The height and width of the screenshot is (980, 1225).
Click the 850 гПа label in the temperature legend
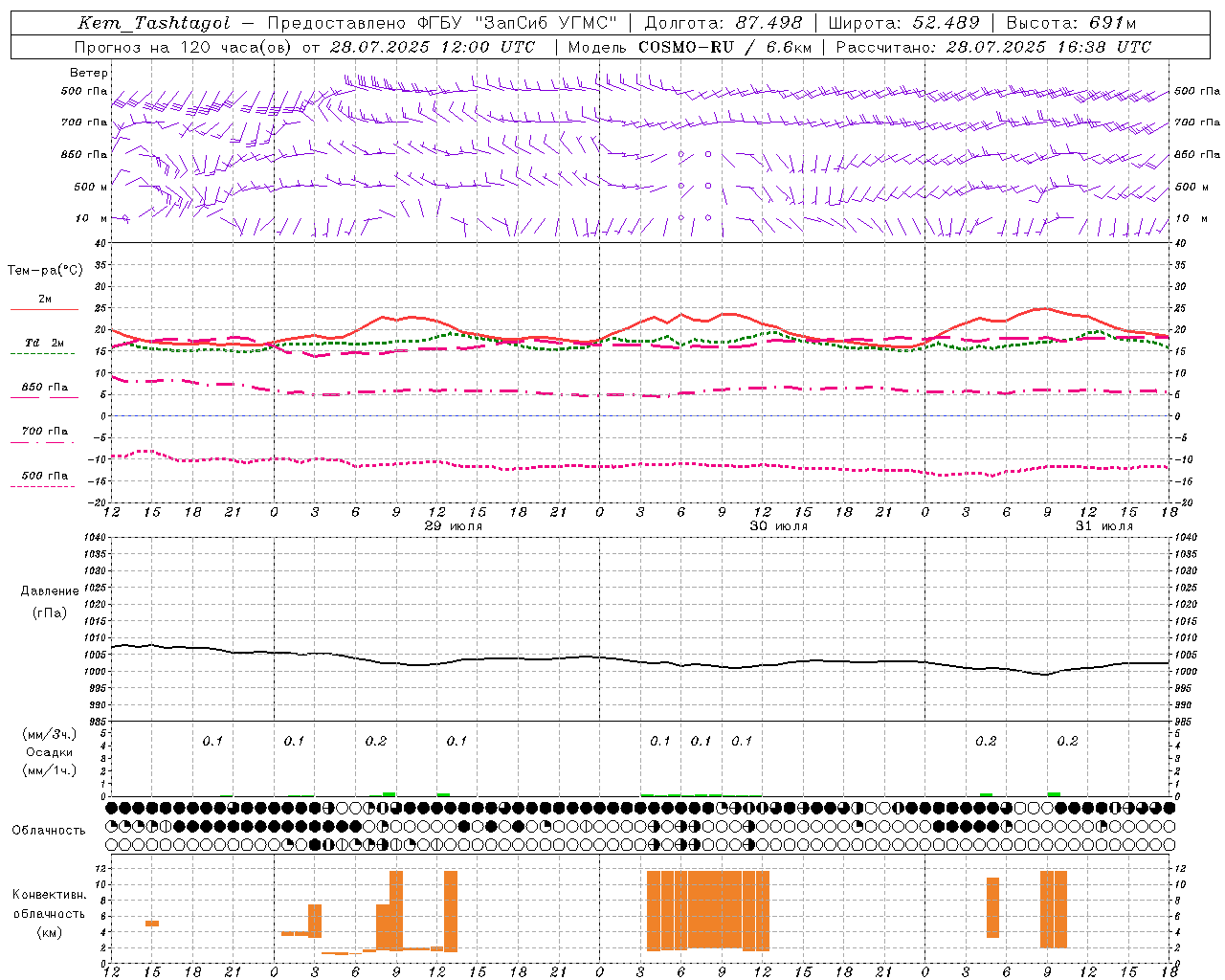pos(44,388)
